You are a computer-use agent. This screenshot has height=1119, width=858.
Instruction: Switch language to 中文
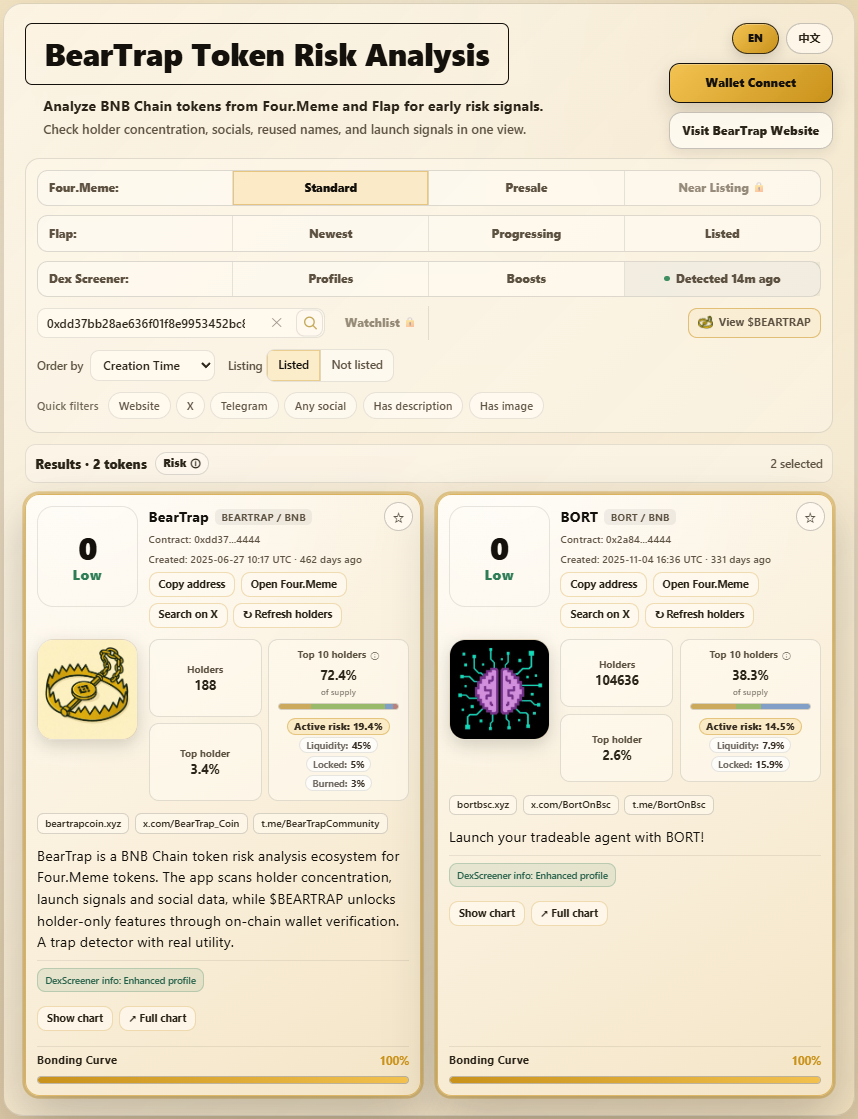pos(809,39)
